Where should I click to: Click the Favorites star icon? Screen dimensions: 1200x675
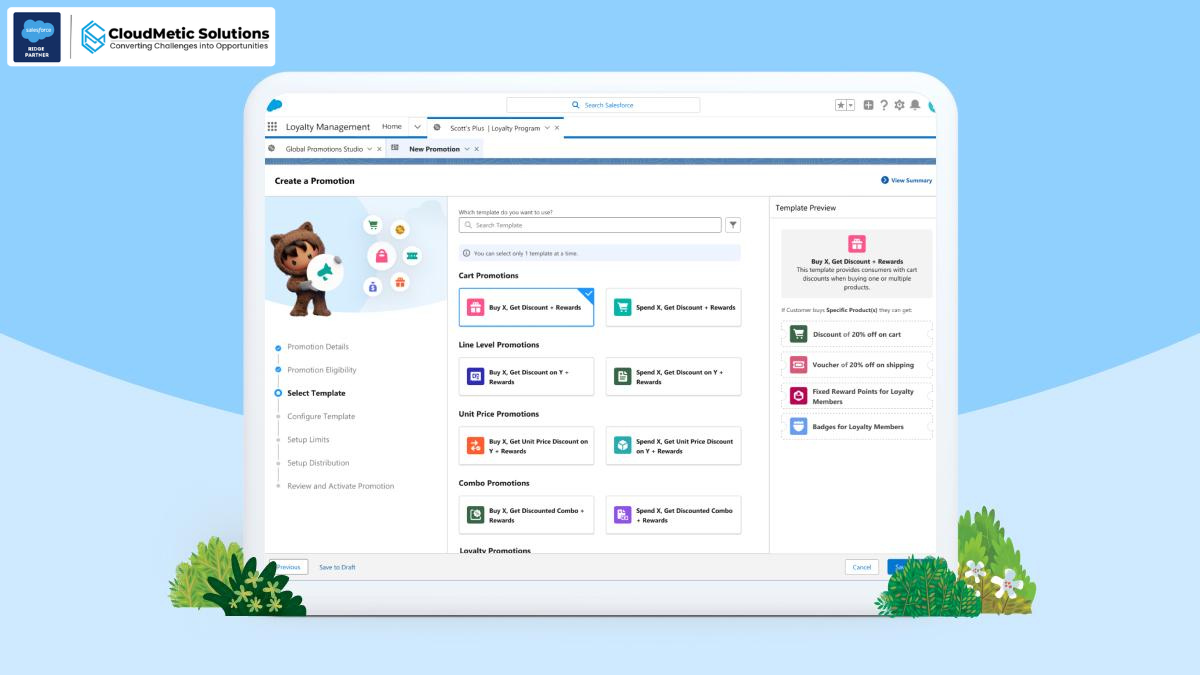tap(841, 105)
